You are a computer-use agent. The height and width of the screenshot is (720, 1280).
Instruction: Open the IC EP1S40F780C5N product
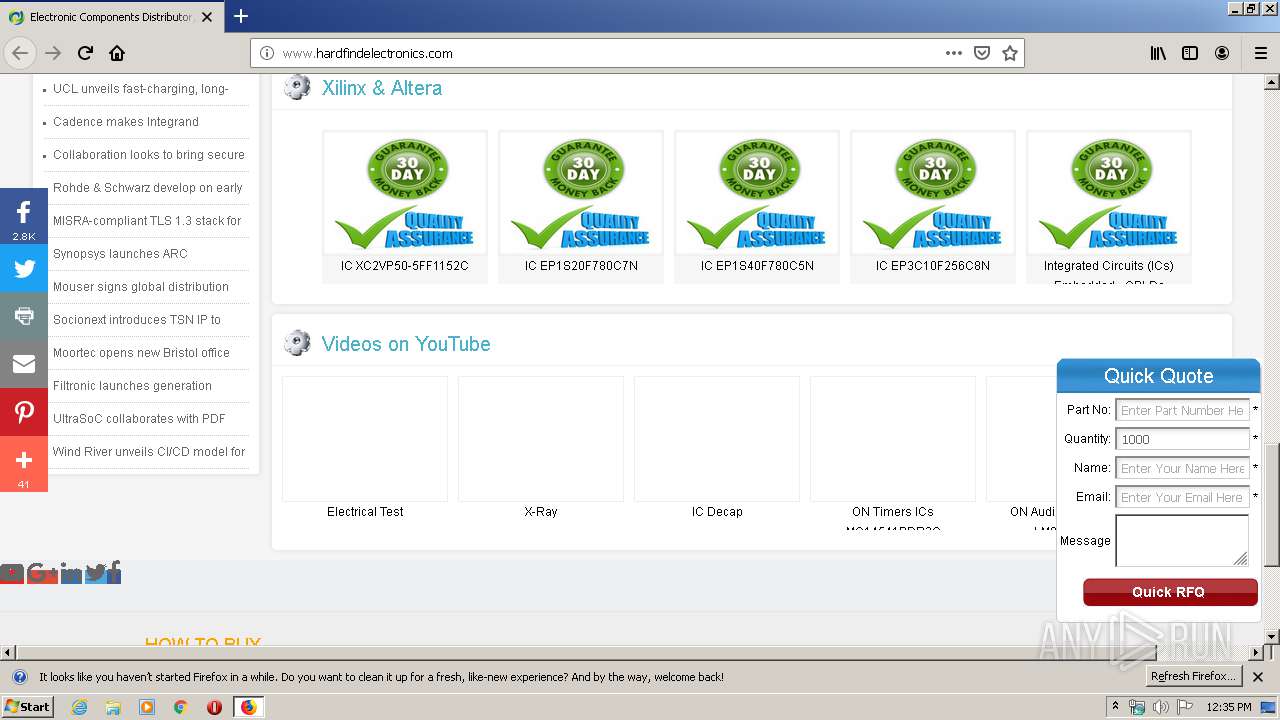[x=757, y=266]
